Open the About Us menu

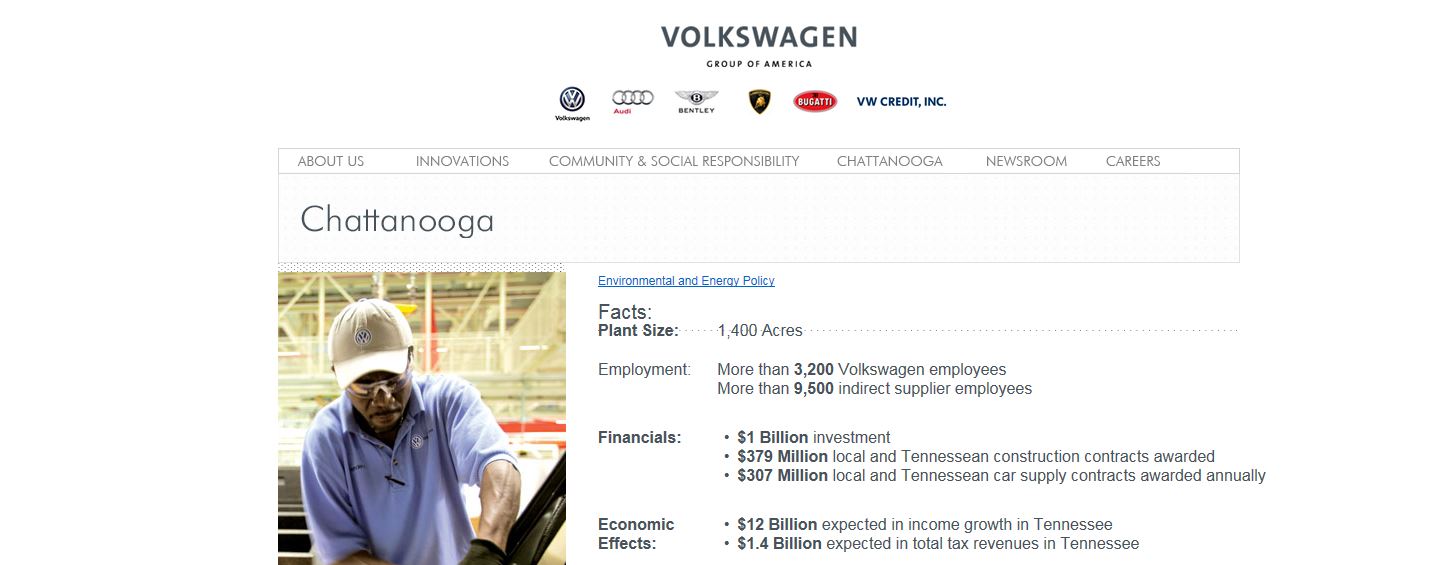pos(331,161)
